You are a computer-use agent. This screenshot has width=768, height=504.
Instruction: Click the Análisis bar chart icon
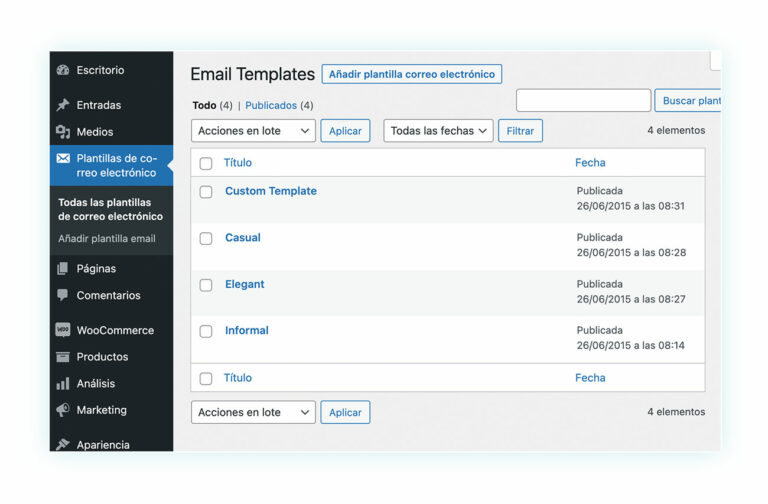pos(63,383)
